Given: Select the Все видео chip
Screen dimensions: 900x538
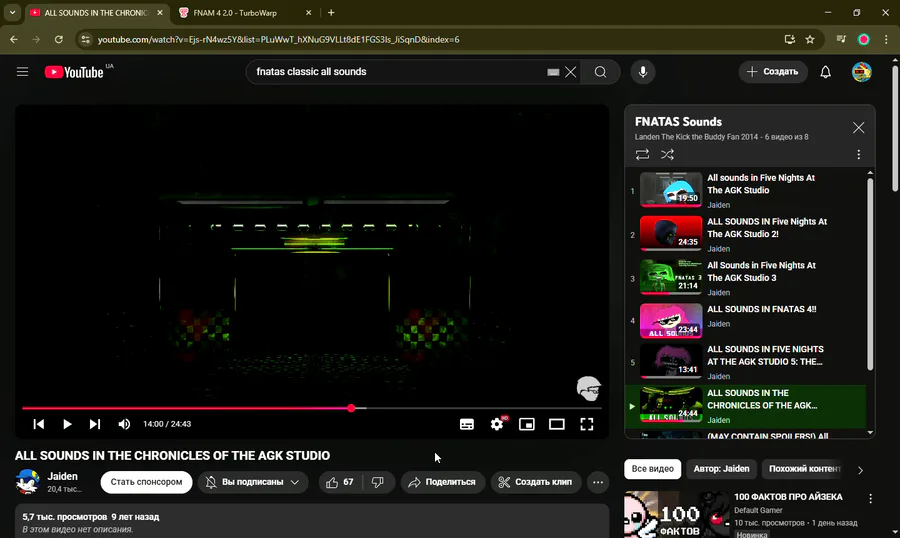Looking at the screenshot, I should 653,469.
